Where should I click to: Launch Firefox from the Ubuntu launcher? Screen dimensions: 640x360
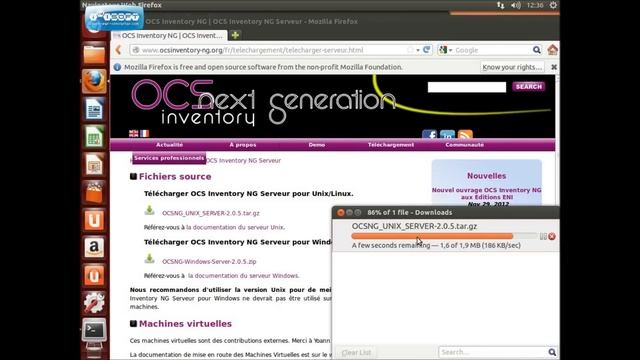pos(94,82)
